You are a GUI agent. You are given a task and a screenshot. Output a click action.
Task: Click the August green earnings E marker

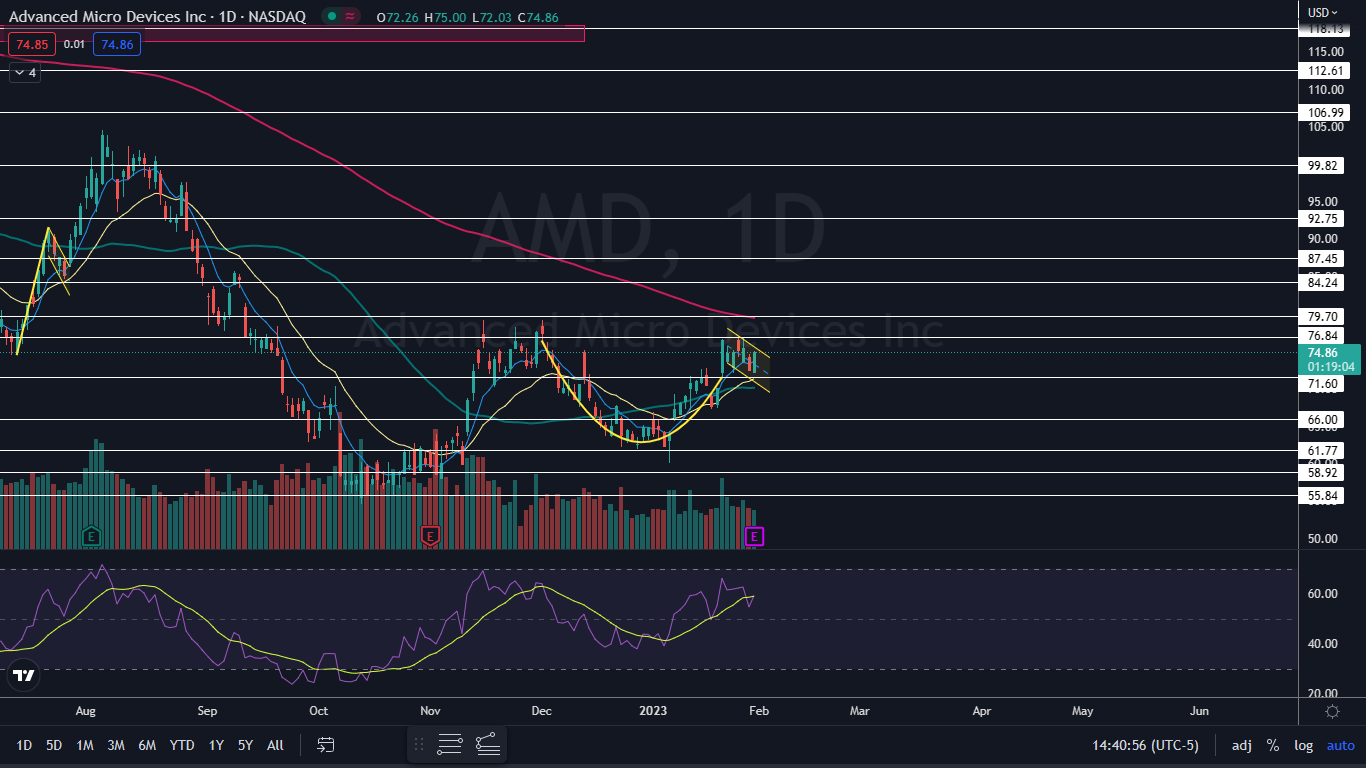pos(91,536)
